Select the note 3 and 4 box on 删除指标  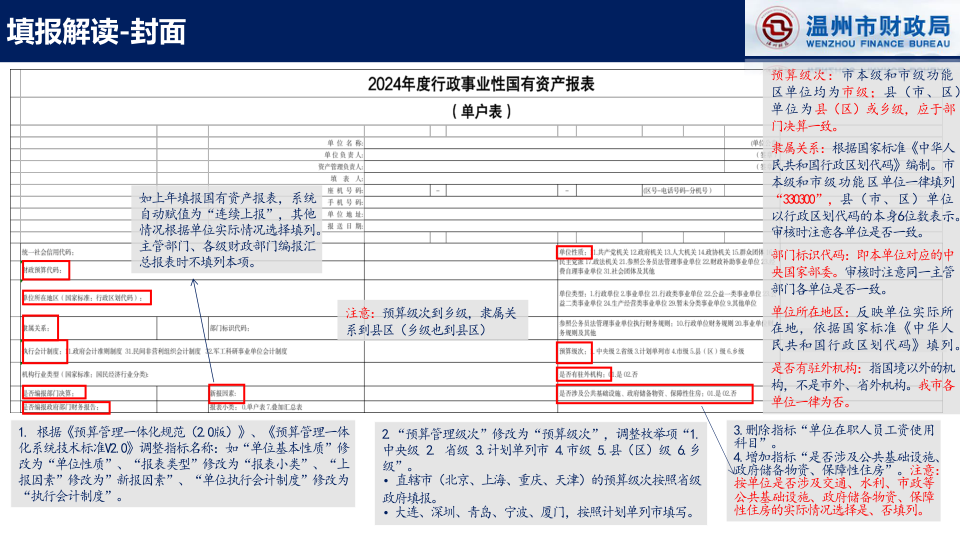(x=833, y=470)
